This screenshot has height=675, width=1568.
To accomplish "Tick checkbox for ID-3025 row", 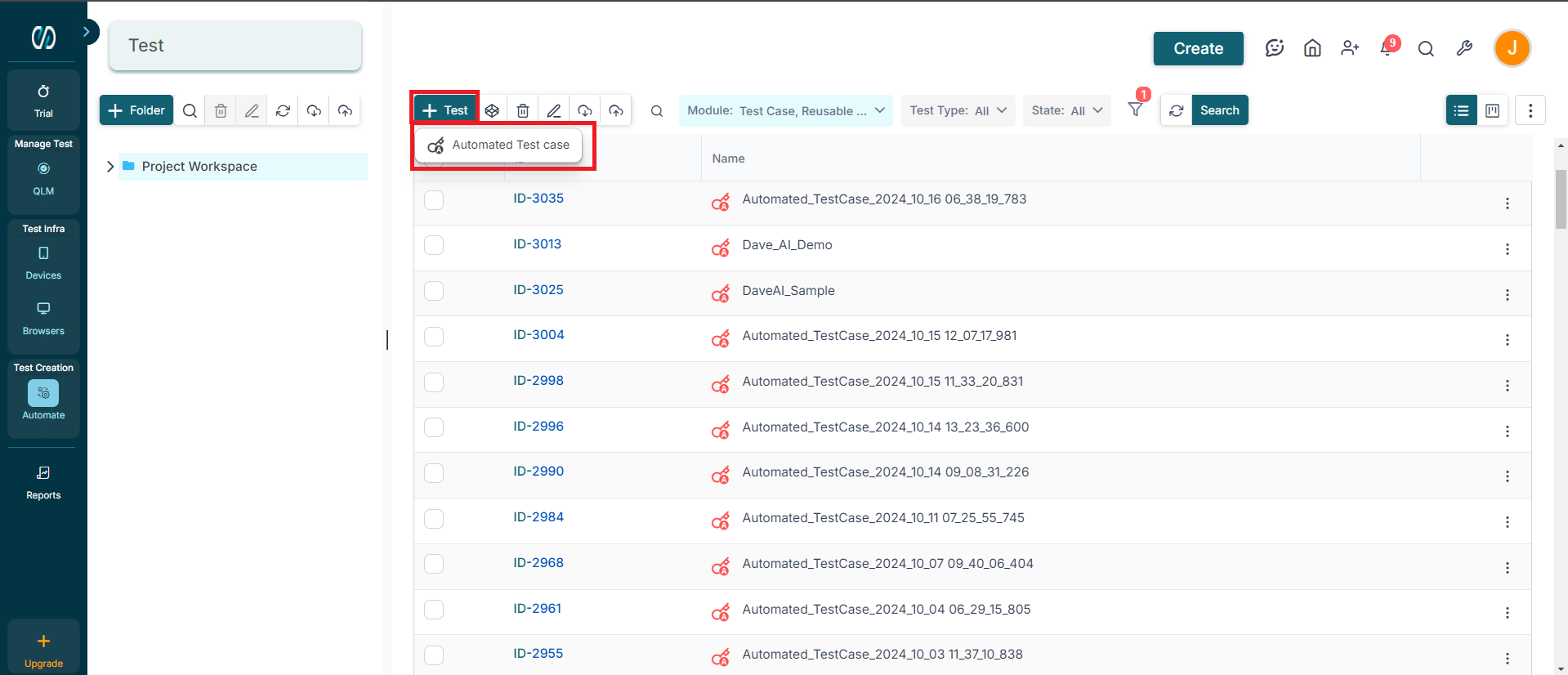I will pos(434,291).
